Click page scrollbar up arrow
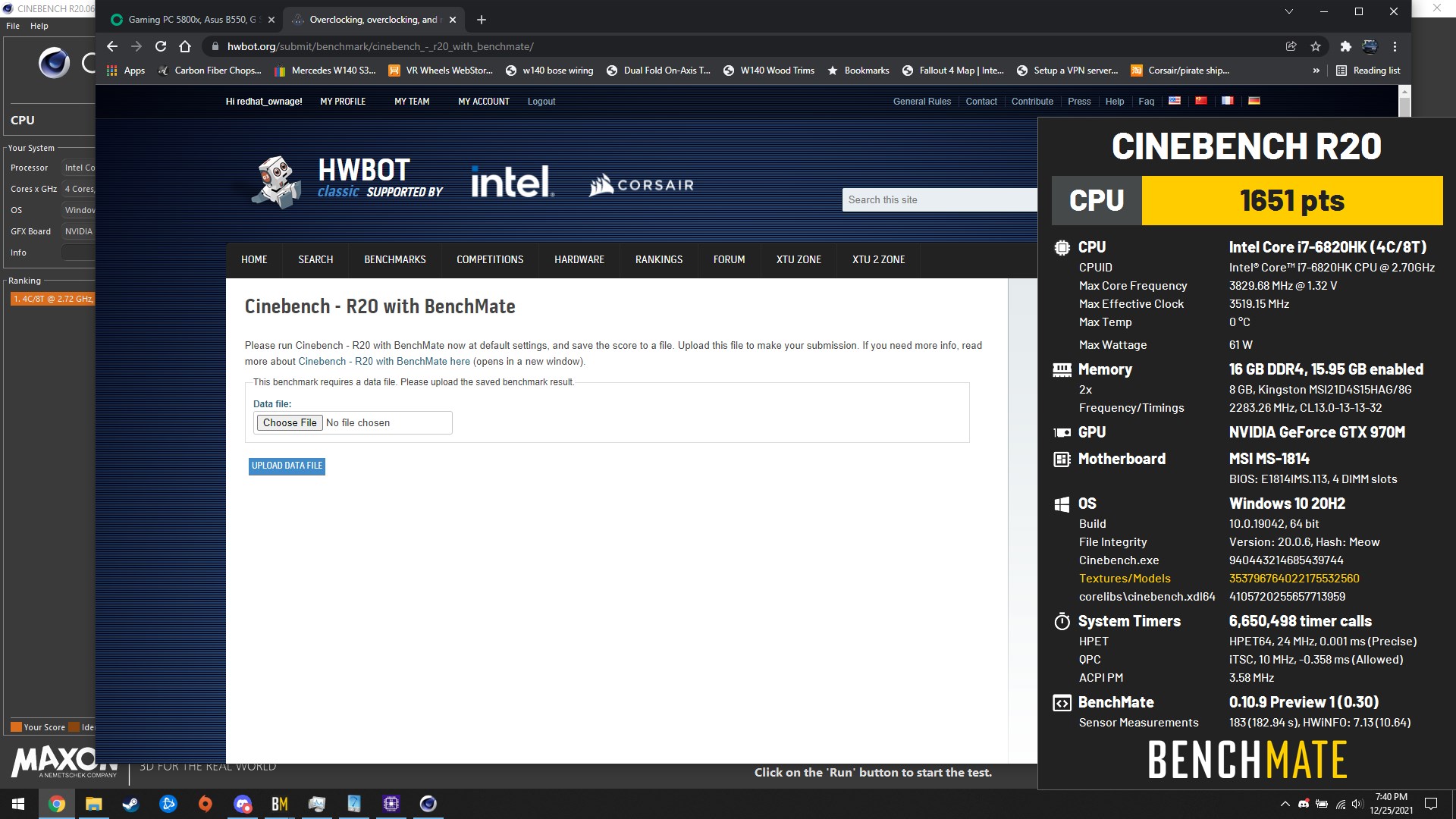The image size is (1456, 819). [1405, 92]
